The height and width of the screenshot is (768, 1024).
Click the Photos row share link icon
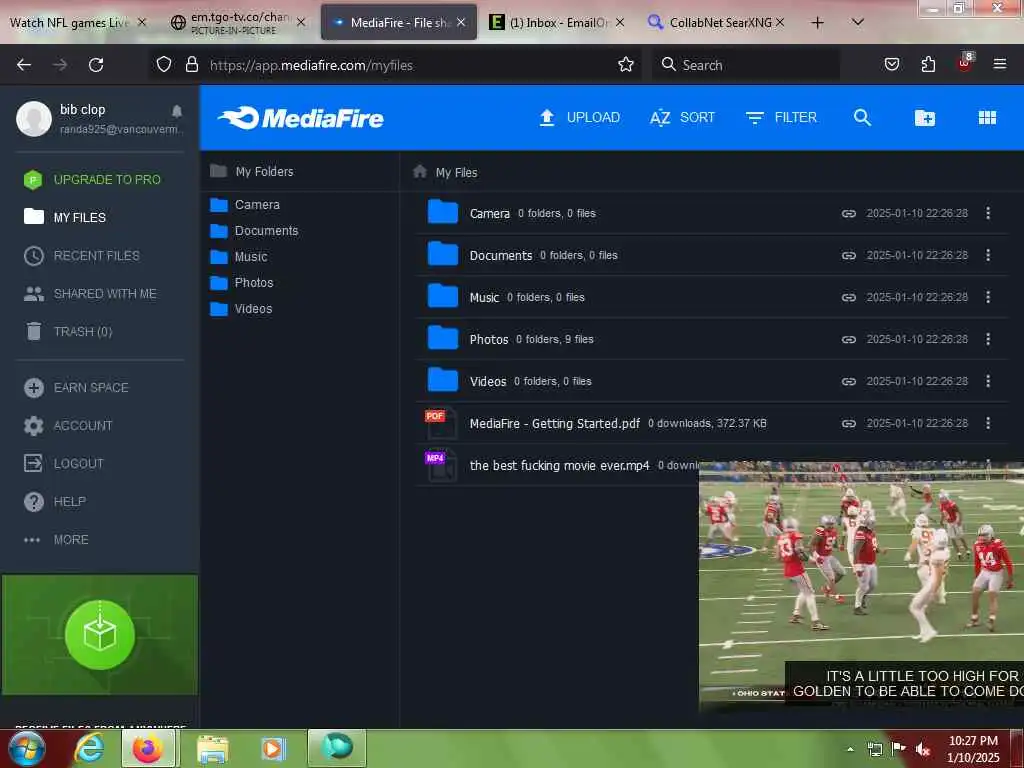pos(848,340)
